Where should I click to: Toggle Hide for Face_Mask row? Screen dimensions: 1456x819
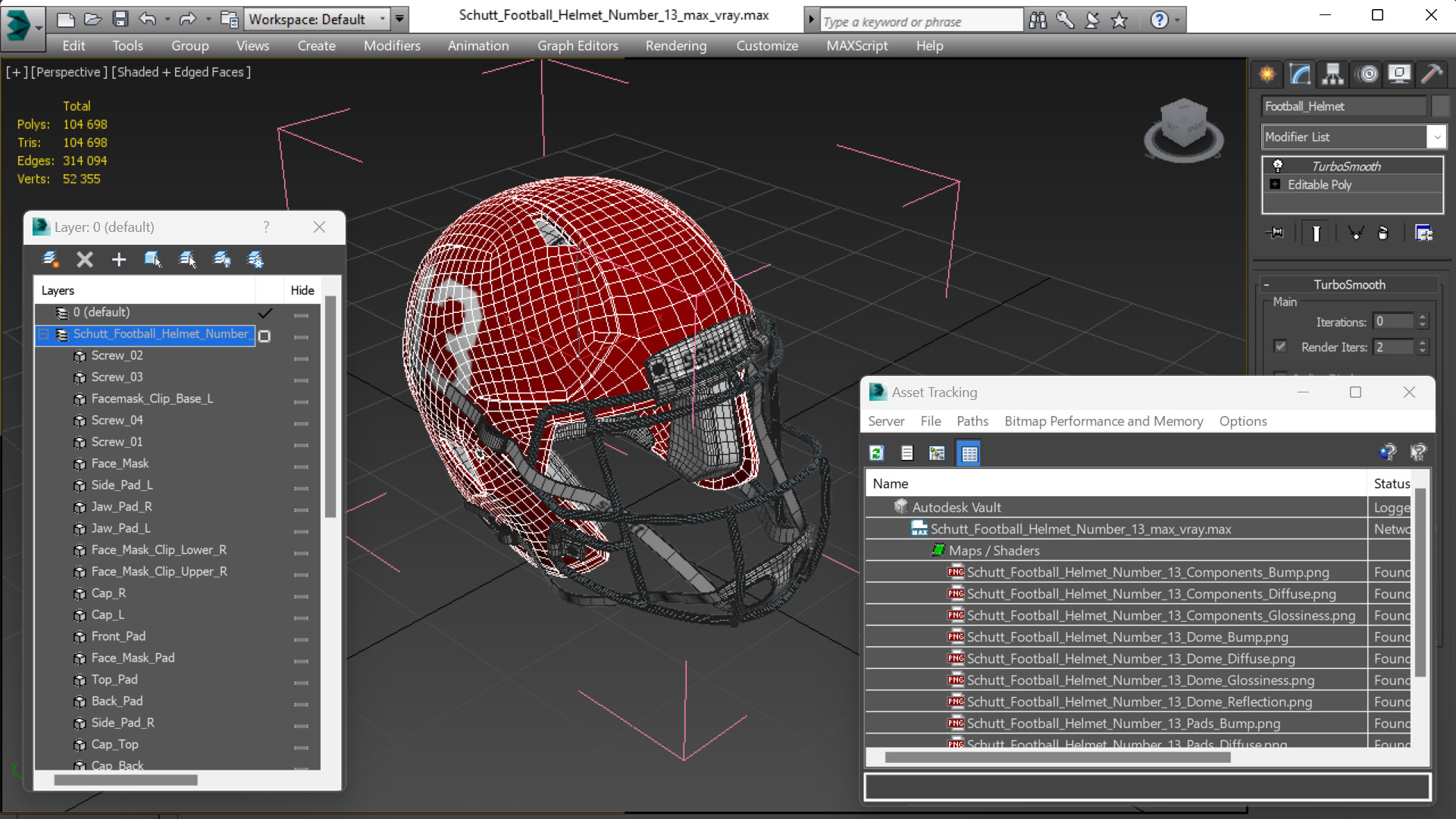pyautogui.click(x=302, y=465)
